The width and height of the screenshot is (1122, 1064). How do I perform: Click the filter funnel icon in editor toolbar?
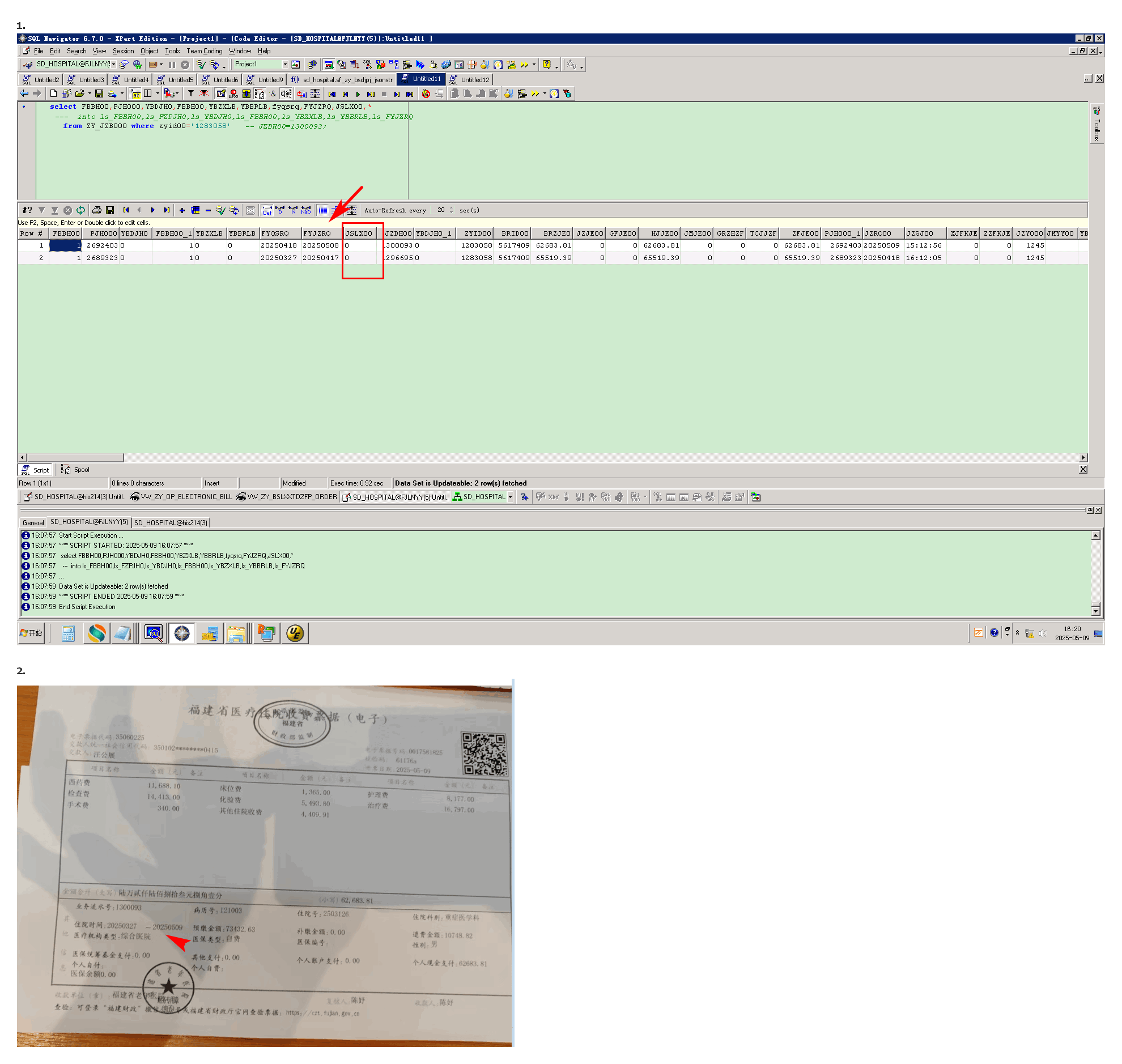tap(191, 93)
